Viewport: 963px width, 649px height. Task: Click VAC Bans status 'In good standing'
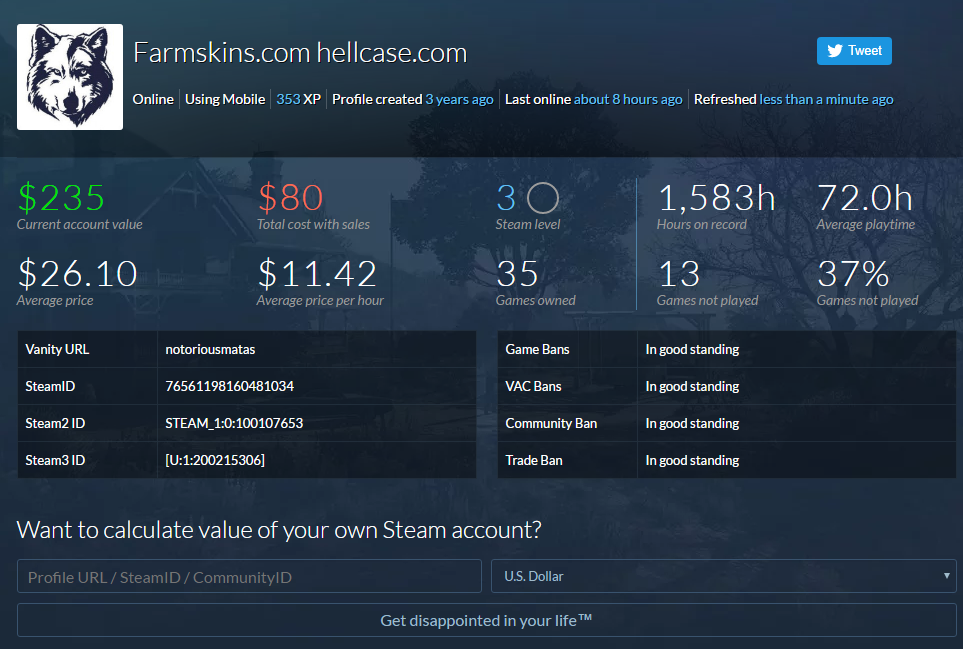692,386
